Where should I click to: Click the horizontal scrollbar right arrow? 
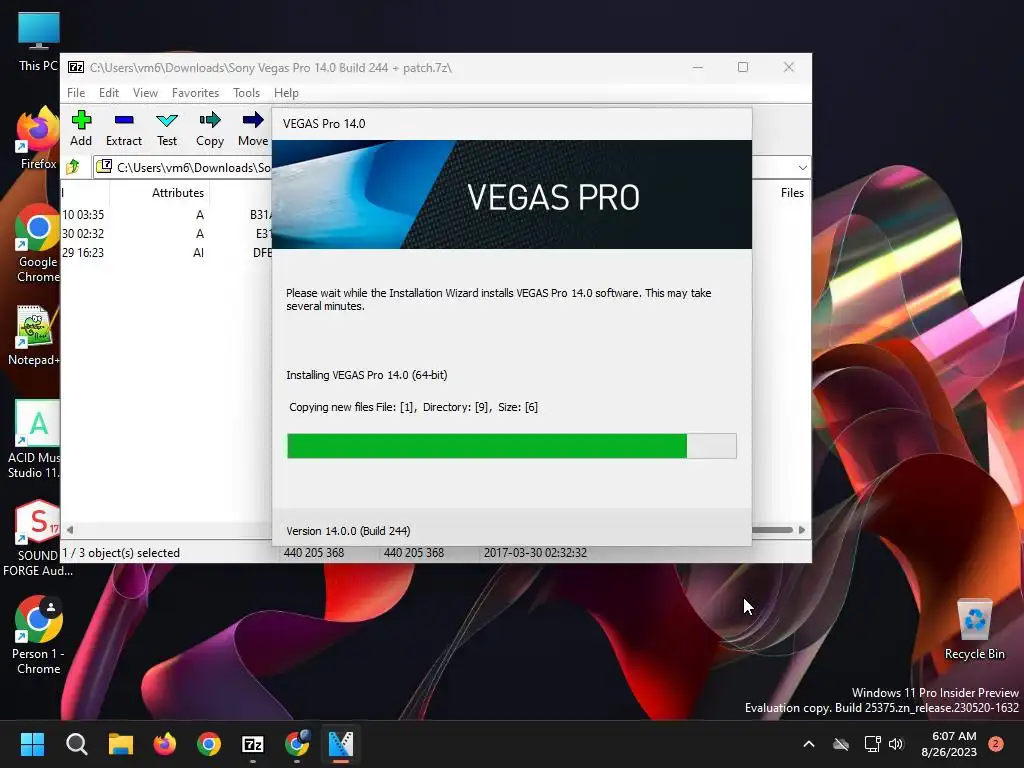click(x=802, y=530)
